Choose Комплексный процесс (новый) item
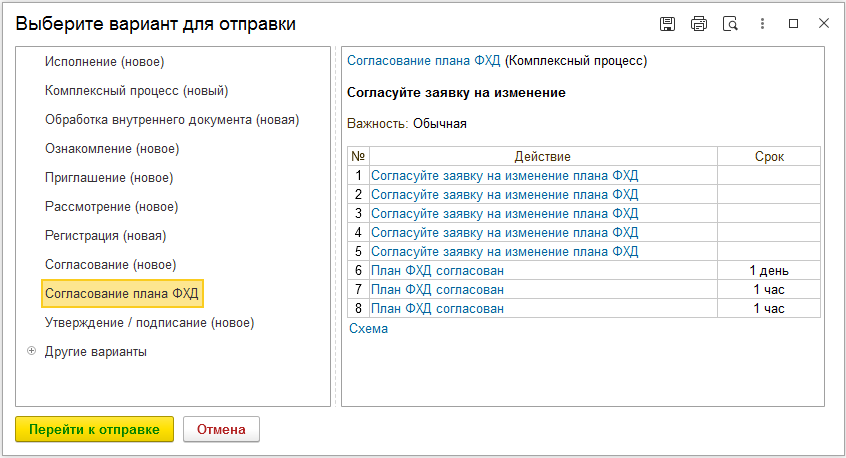The width and height of the screenshot is (846, 458). point(137,91)
